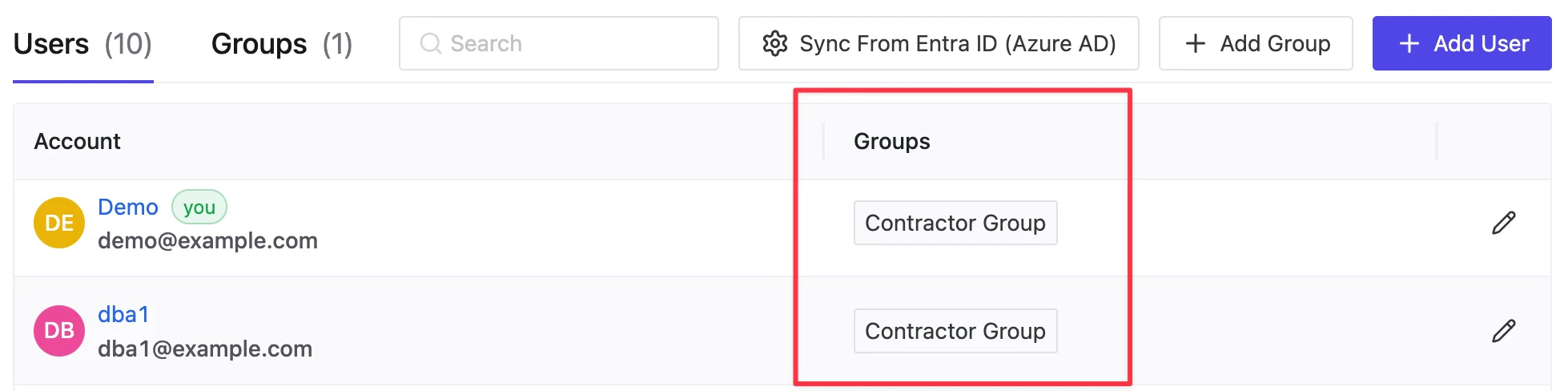Select Contractor Group tag in Demo row
The height and width of the screenshot is (391, 1568).
point(955,223)
